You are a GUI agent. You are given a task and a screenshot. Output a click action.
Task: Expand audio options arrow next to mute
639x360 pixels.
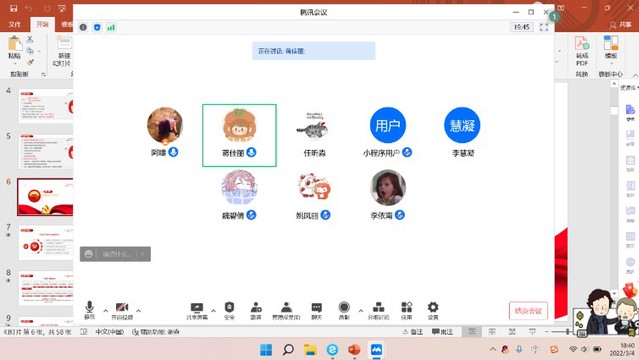[106, 311]
